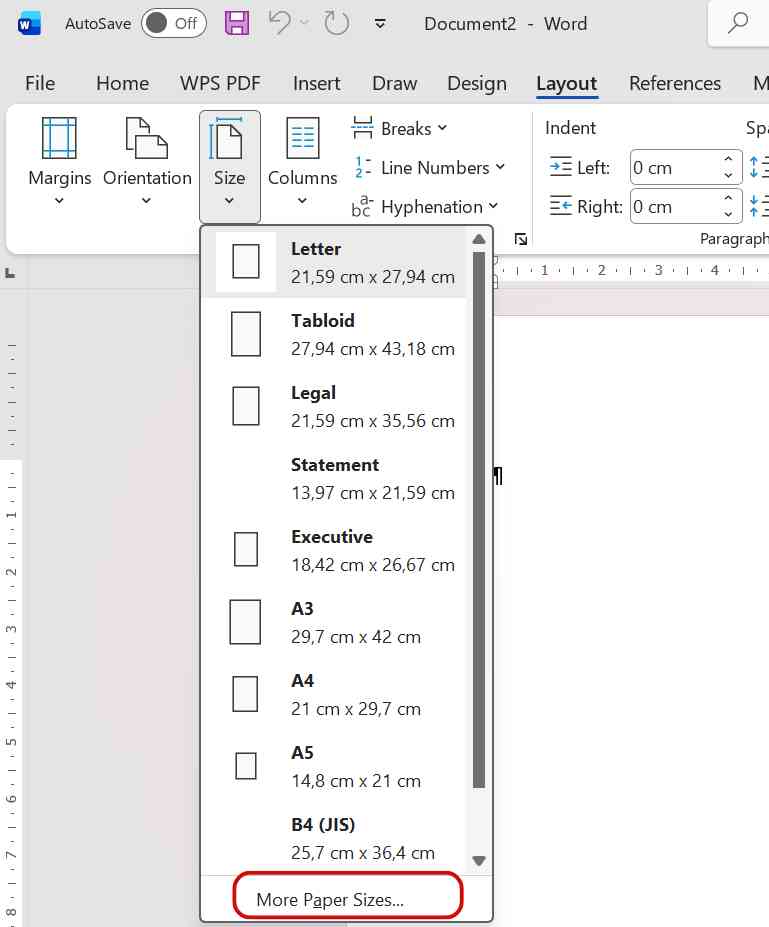
Task: Click the size list scroll up arrow
Action: click(x=479, y=239)
